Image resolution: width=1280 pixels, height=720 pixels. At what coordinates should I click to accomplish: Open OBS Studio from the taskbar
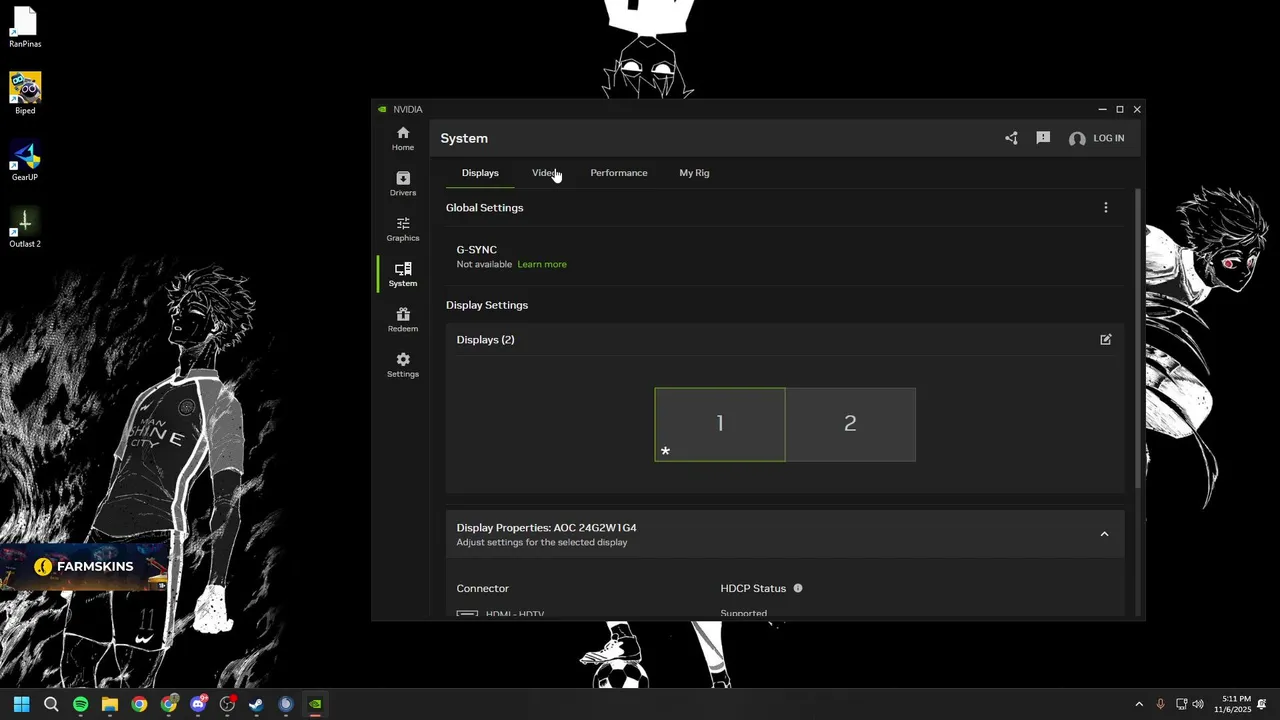pos(227,704)
